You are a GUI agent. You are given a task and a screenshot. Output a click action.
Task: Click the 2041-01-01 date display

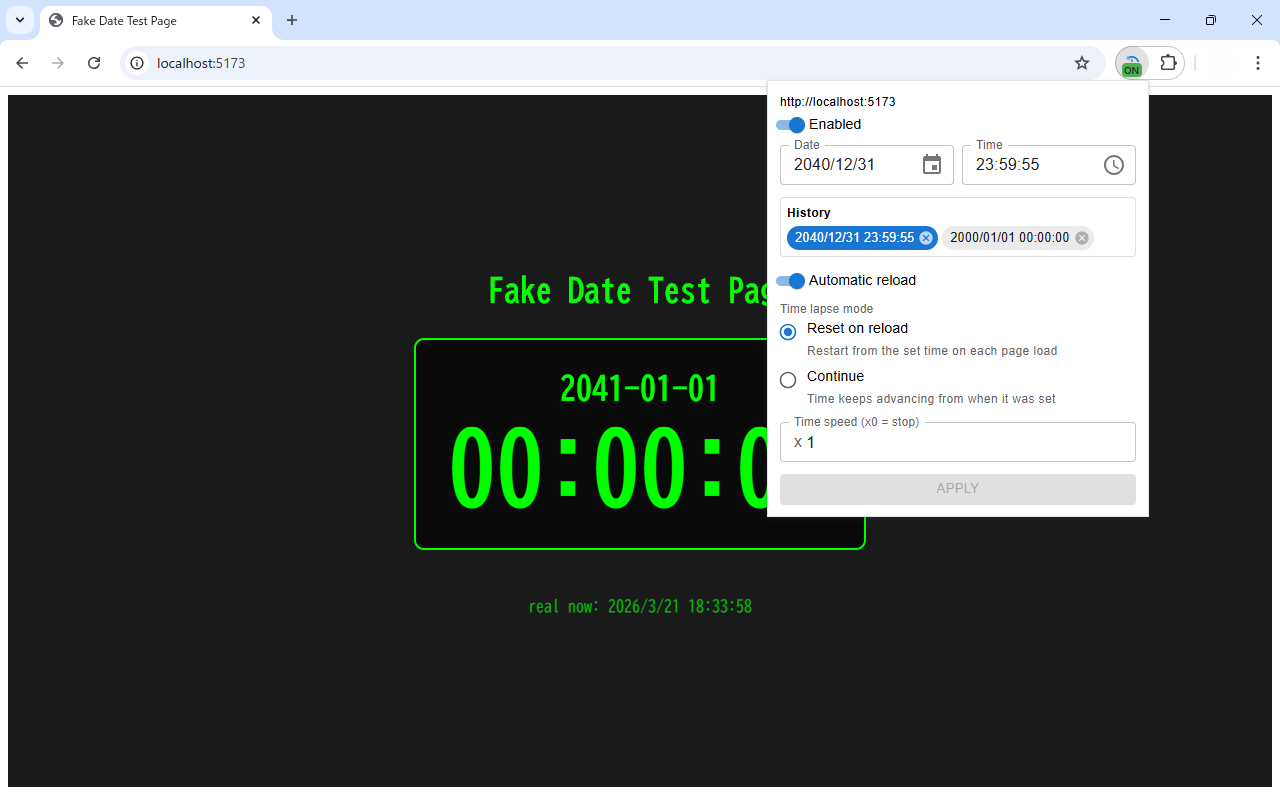[x=640, y=388]
